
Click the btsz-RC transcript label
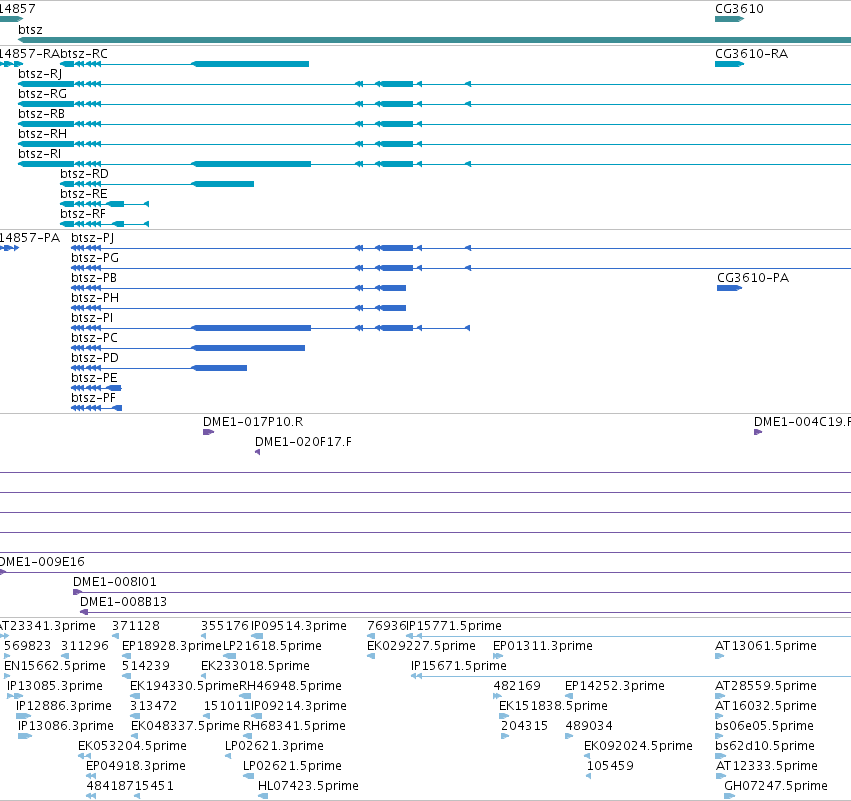point(84,54)
